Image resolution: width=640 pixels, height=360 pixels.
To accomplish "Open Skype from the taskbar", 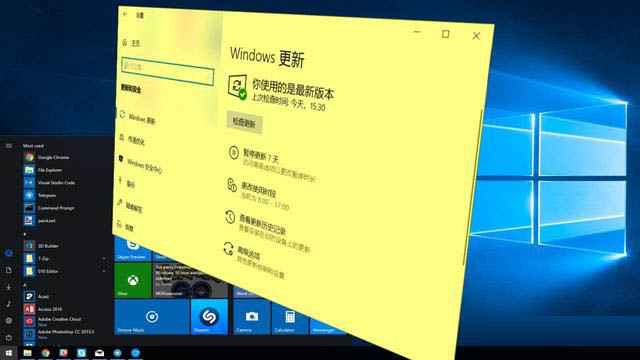I will (81, 353).
